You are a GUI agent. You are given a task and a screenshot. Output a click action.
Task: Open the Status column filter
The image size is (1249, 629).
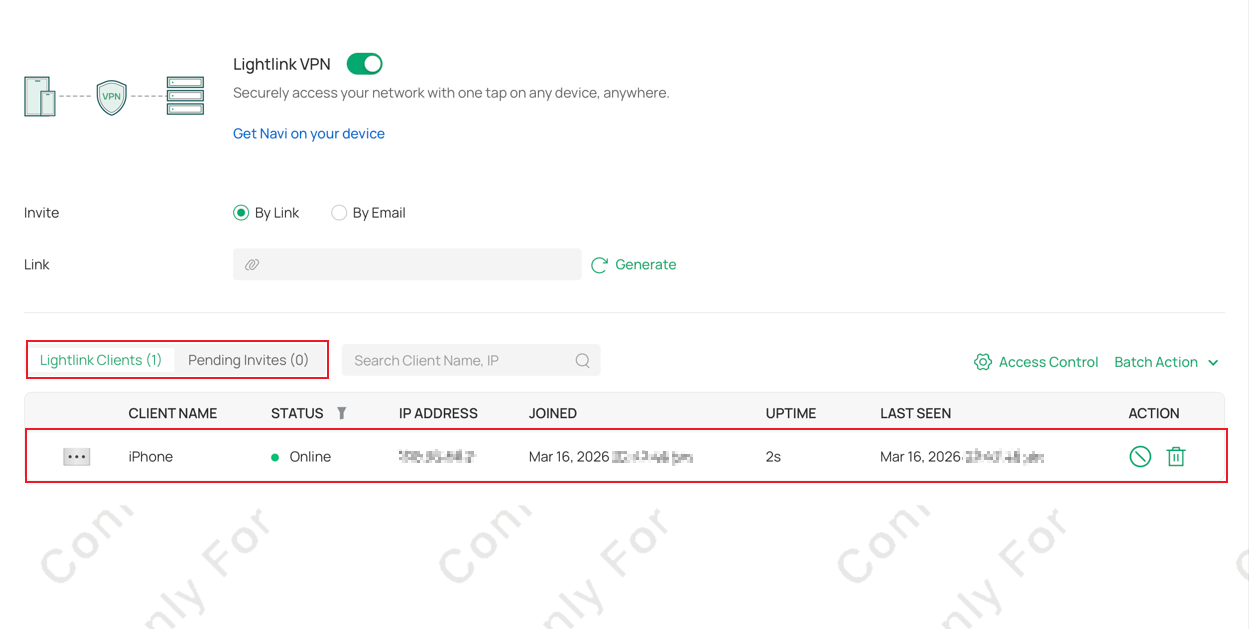click(341, 413)
